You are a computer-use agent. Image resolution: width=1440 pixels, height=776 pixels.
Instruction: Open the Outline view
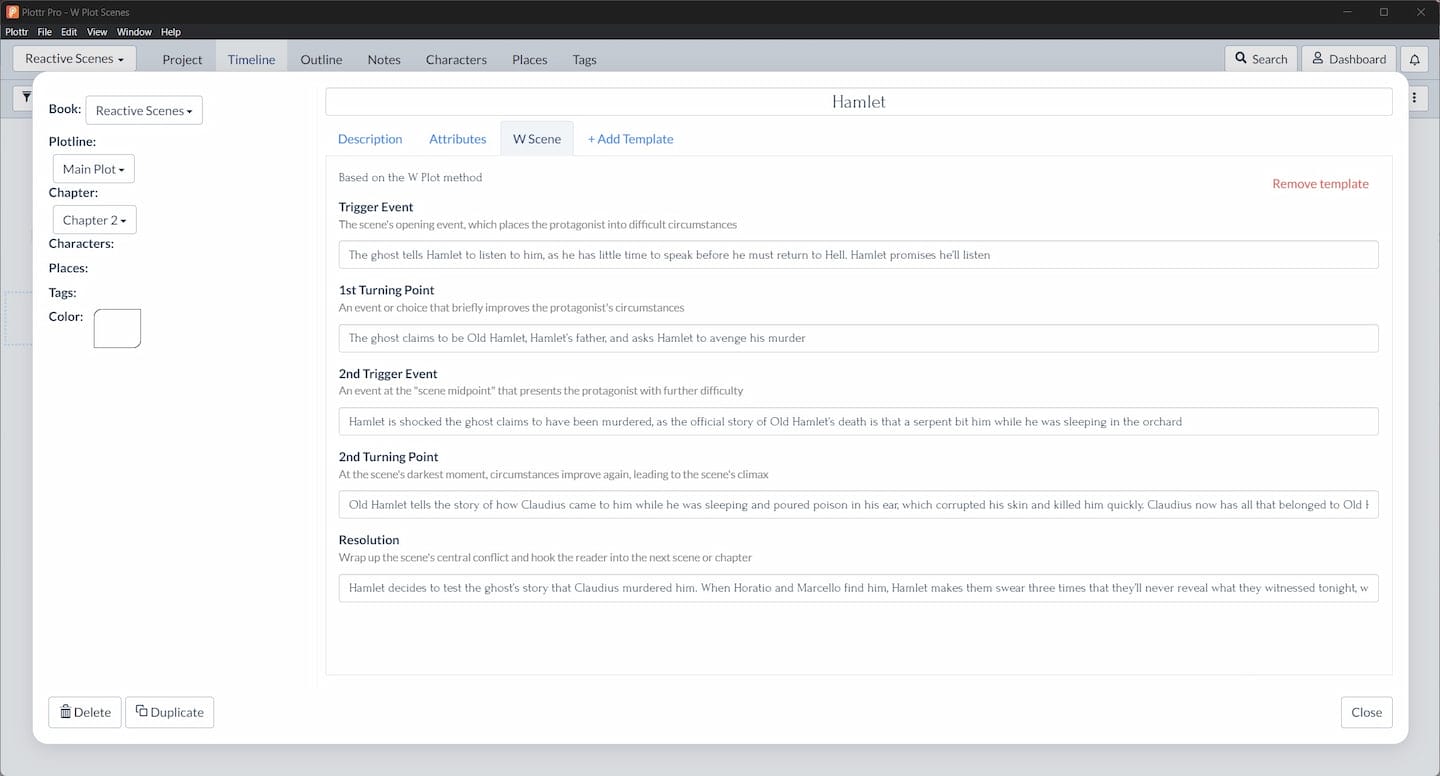[x=321, y=60]
